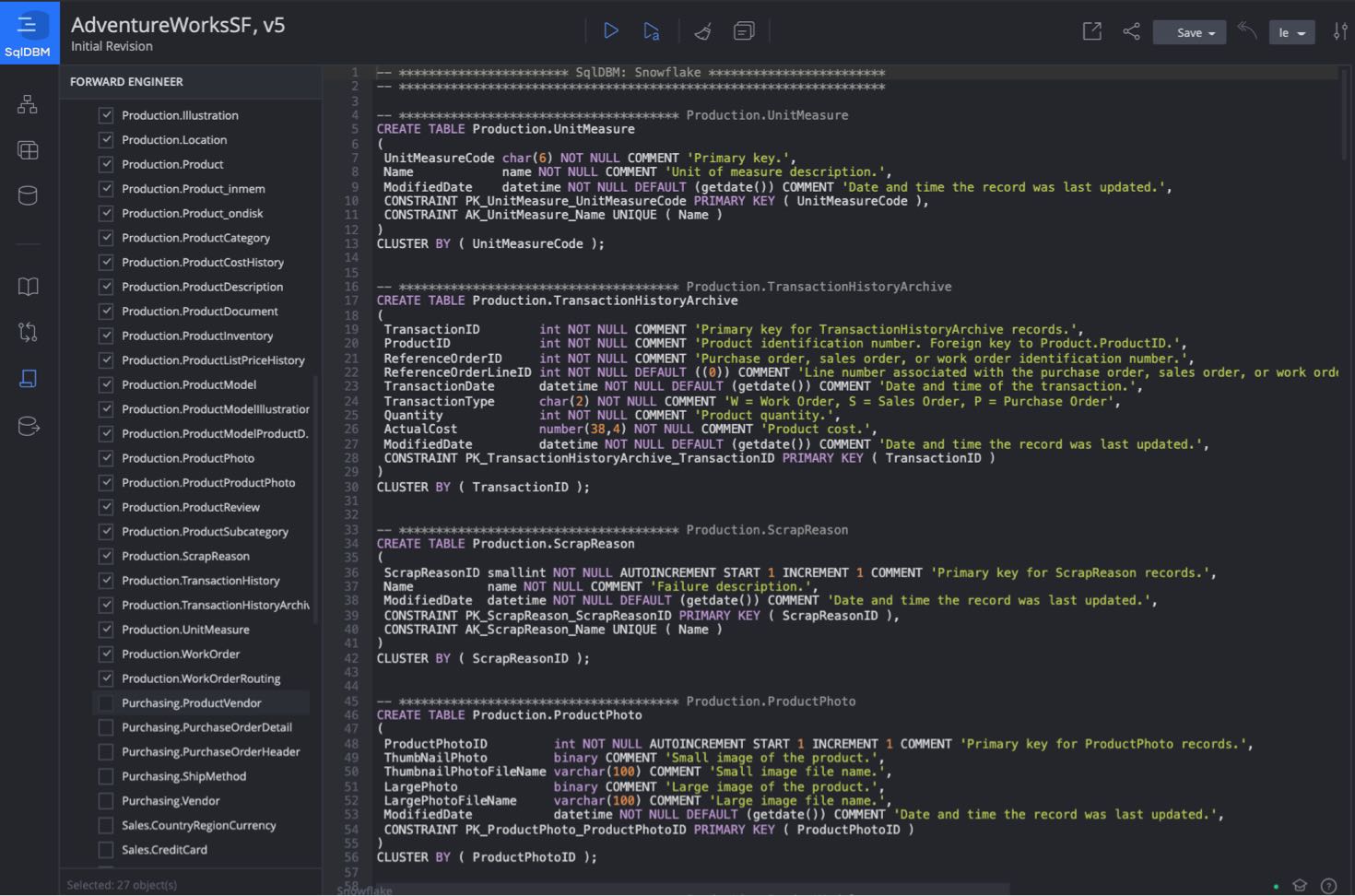The height and width of the screenshot is (896, 1355).
Task: Click 'CREATE TABLE Production.ProductPhoto' code line
Action: tap(509, 715)
